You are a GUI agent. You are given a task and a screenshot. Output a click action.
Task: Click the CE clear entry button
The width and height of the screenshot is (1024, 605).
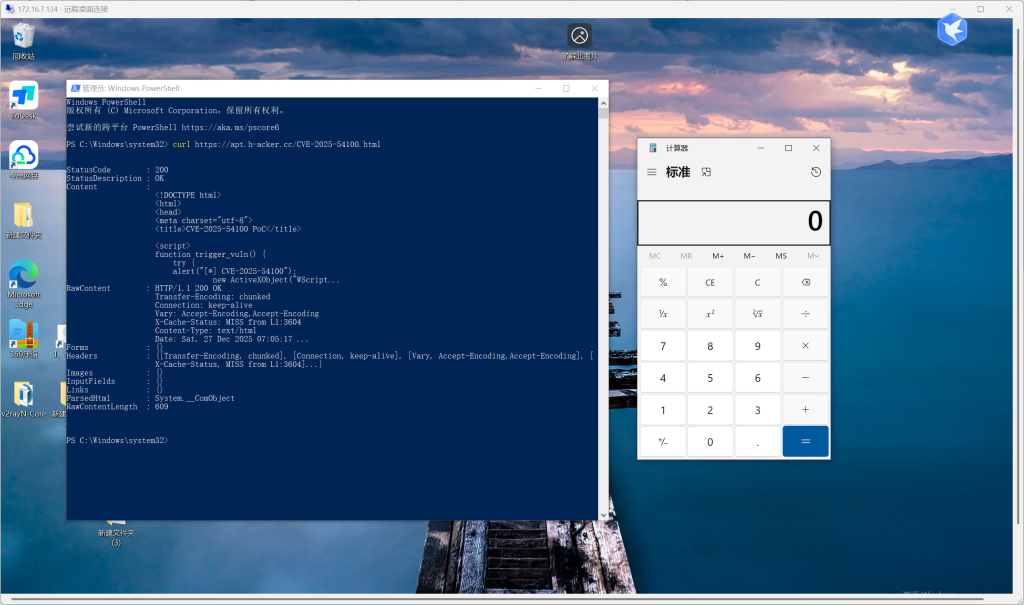point(710,283)
